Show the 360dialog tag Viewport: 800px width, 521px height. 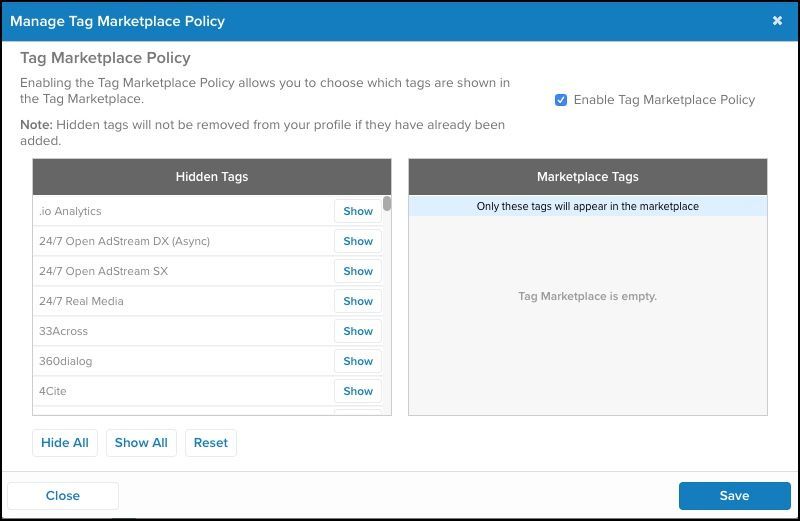(358, 361)
